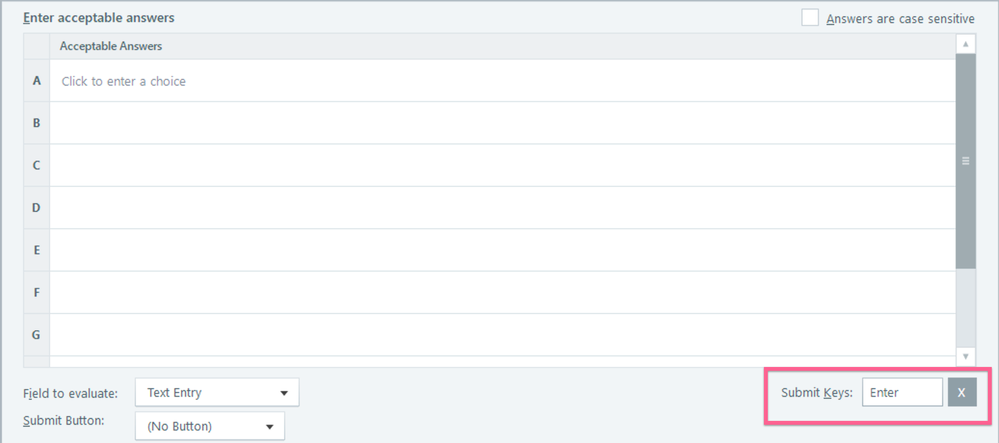Viewport: 999px width, 443px height.
Task: Select answer row F cell
Action: tap(500, 292)
